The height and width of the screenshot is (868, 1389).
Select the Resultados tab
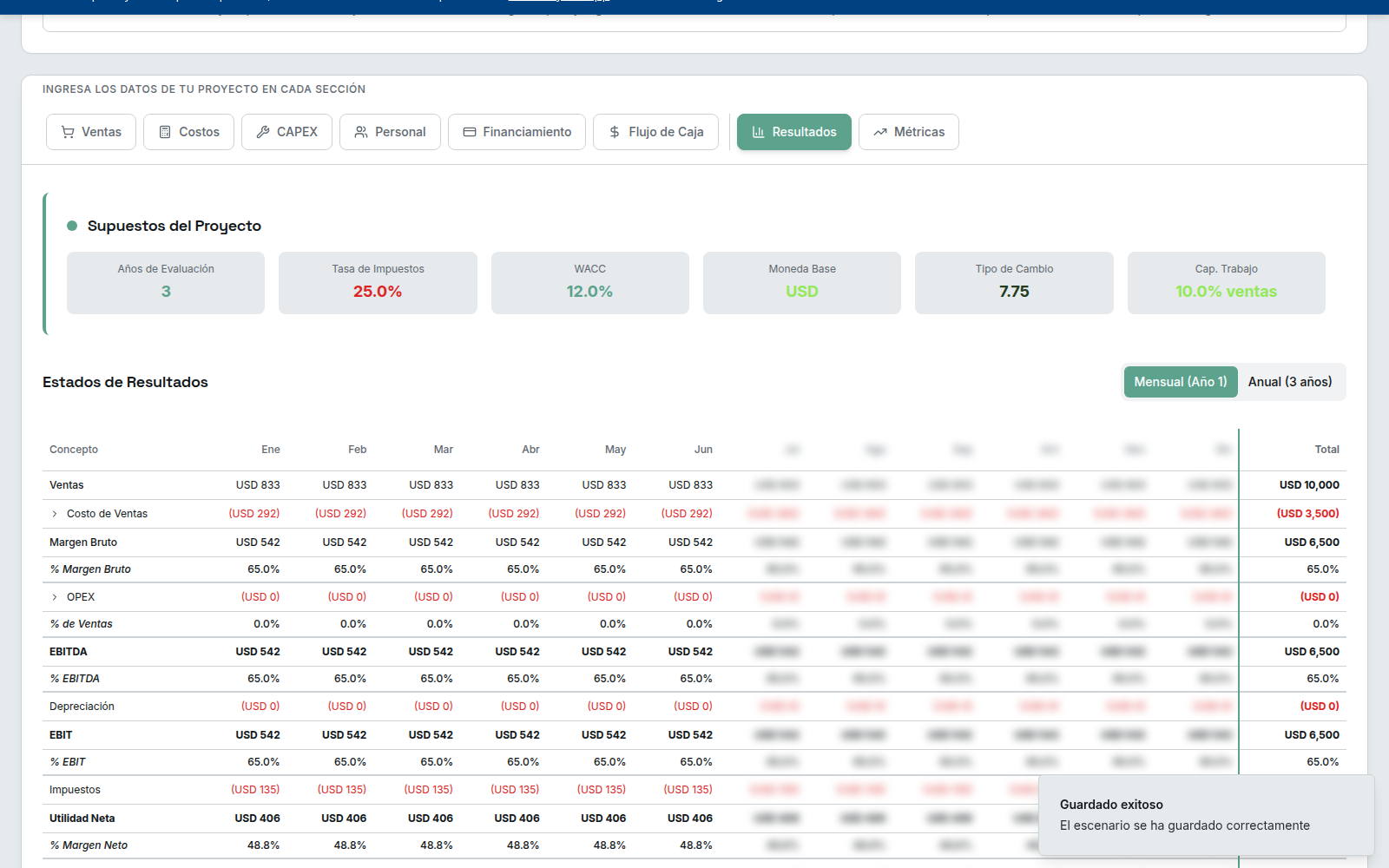pyautogui.click(x=794, y=132)
